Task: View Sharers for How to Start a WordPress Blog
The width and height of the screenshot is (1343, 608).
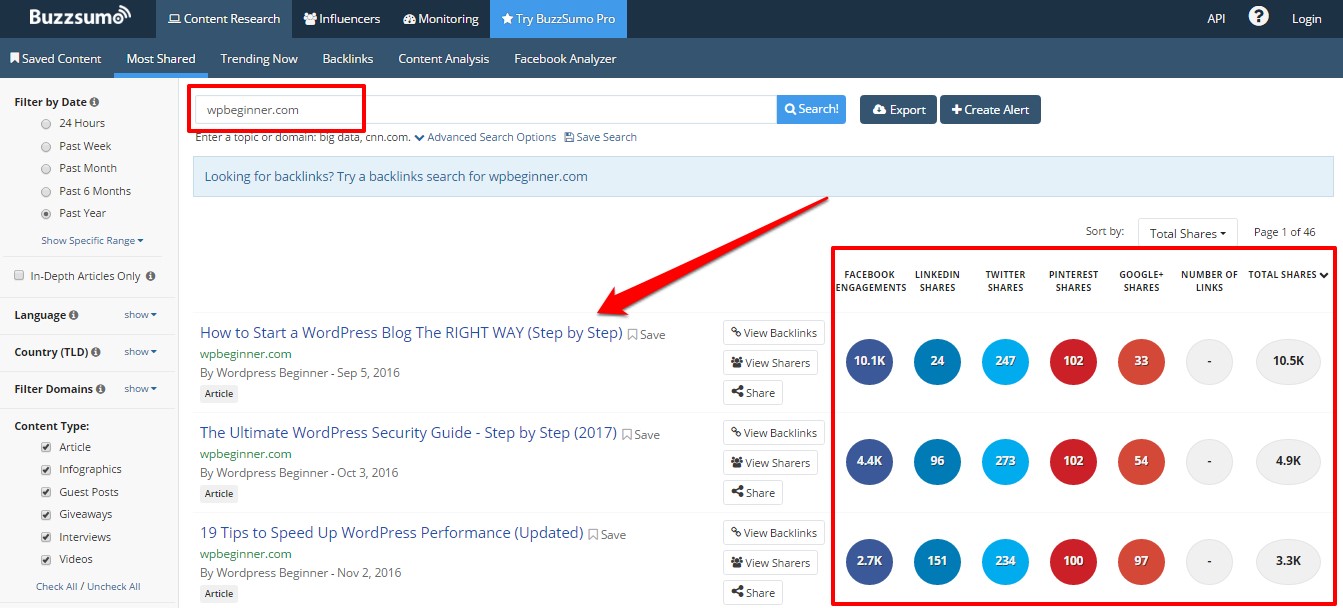Action: click(770, 363)
